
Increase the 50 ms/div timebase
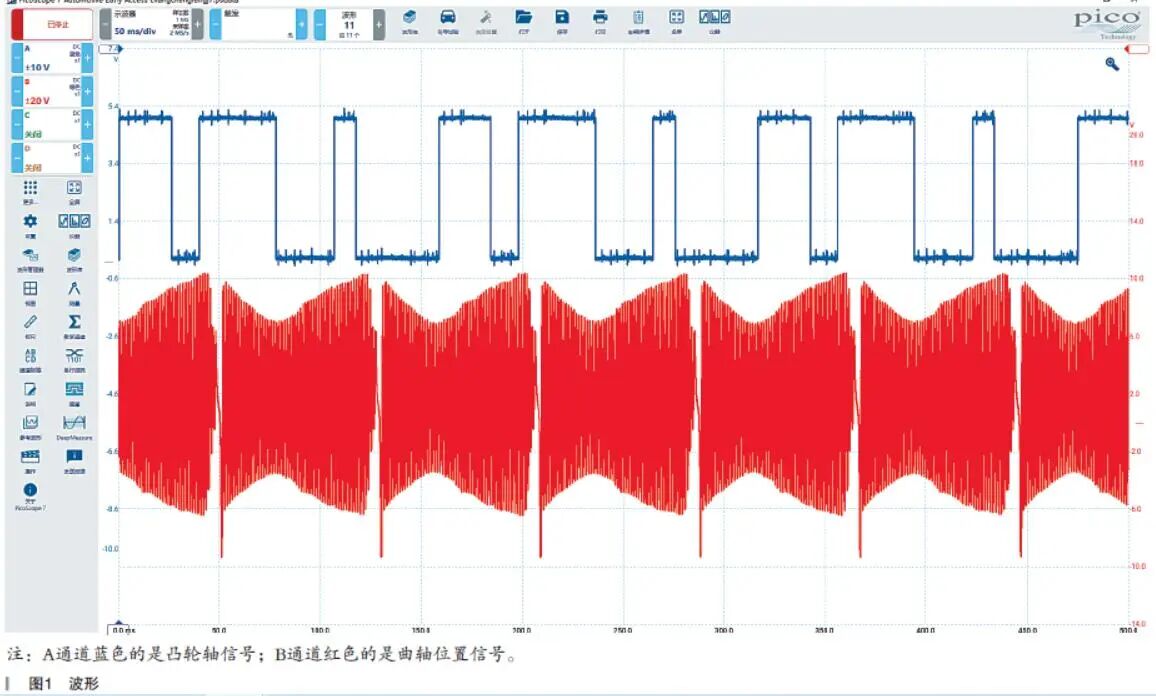pyautogui.click(x=198, y=24)
